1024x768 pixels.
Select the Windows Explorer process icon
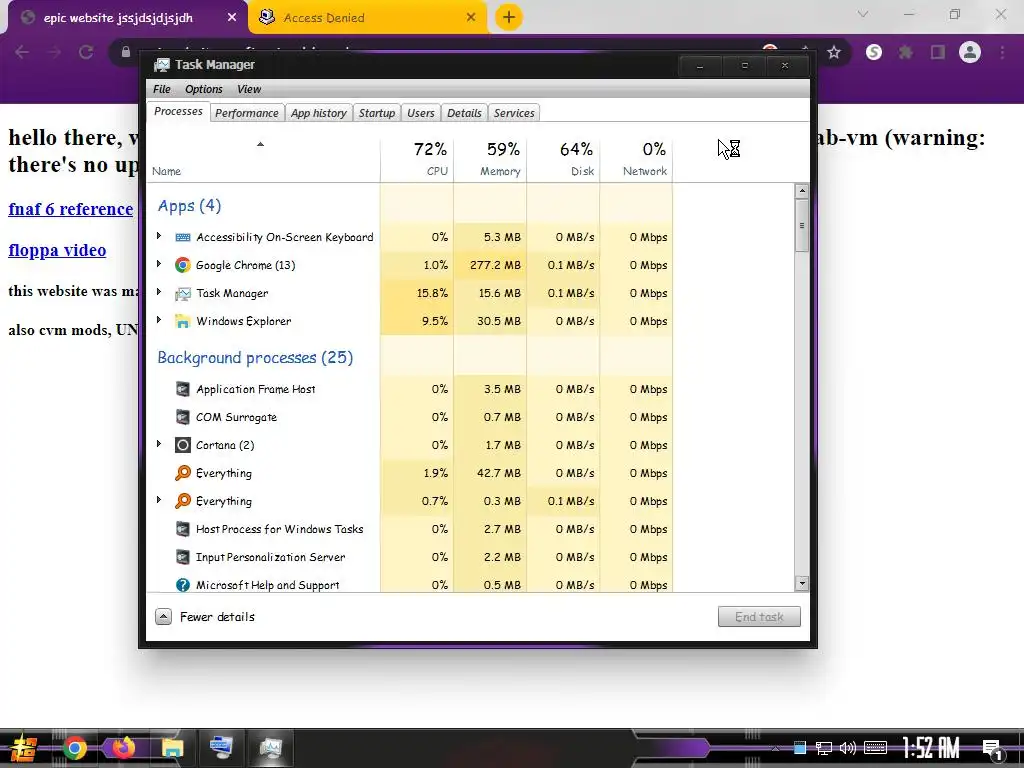pyautogui.click(x=183, y=321)
